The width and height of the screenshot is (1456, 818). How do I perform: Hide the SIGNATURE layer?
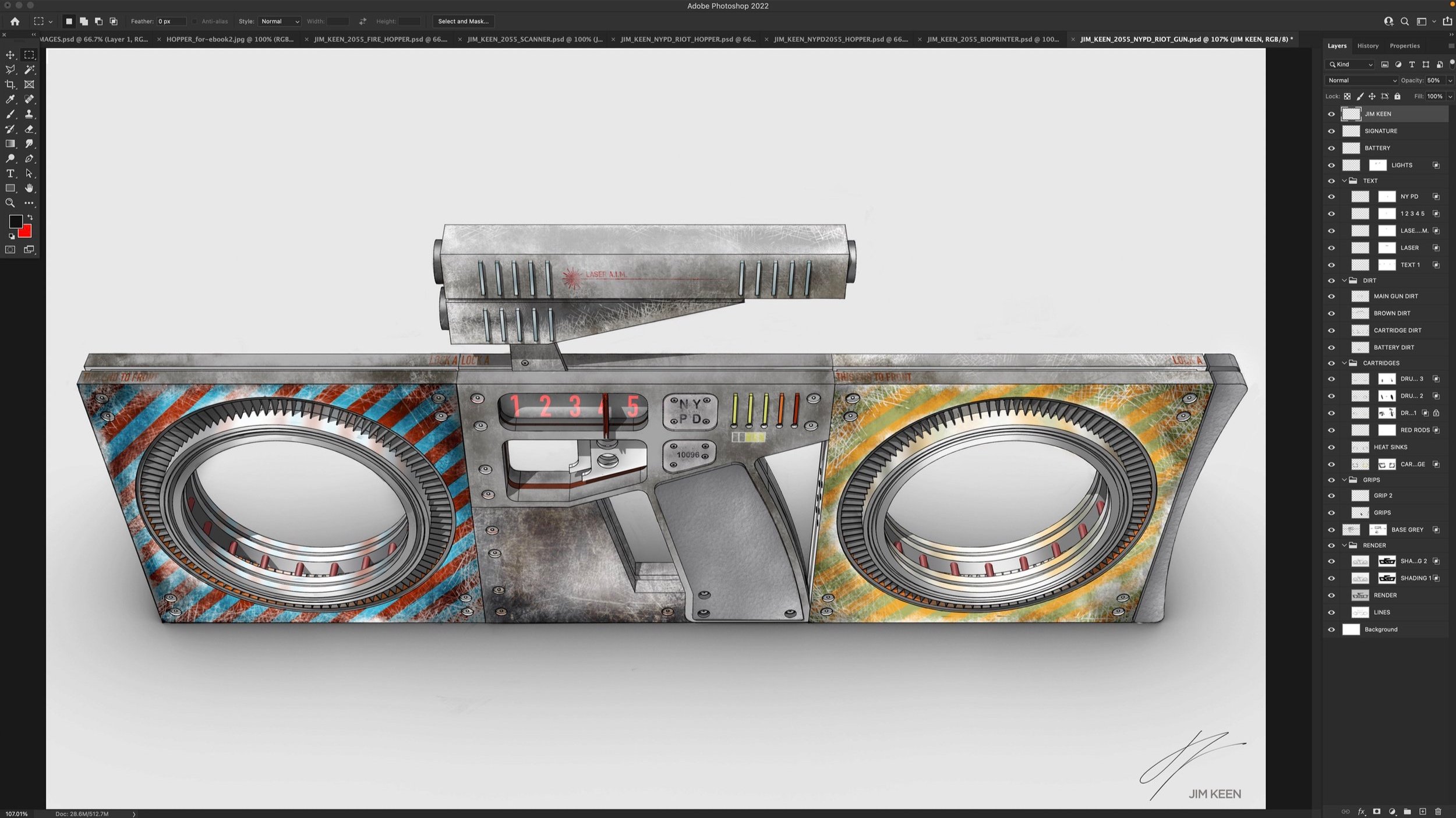click(x=1331, y=131)
